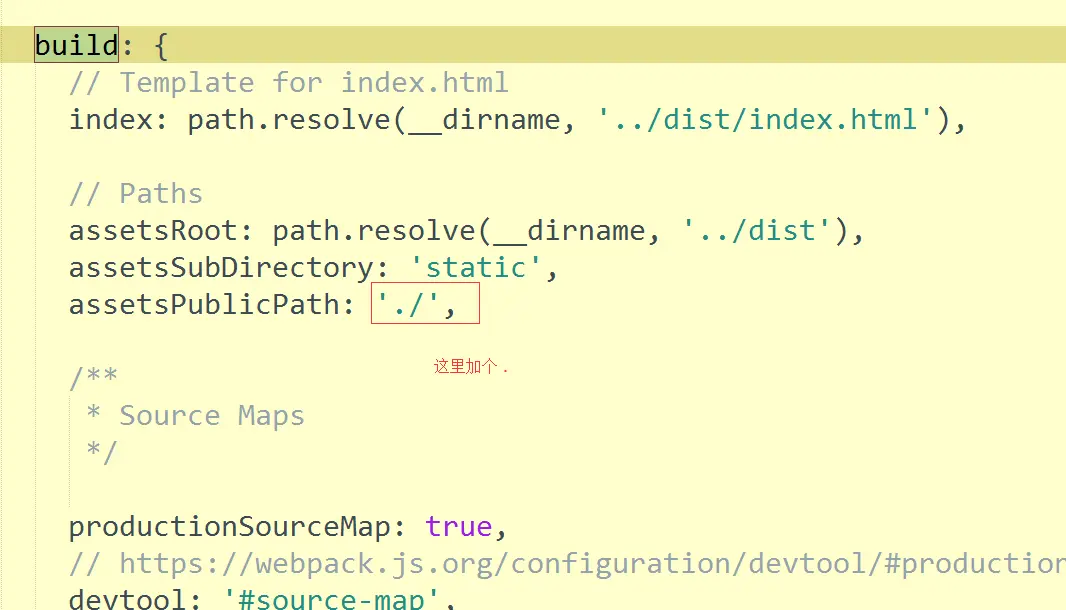The width and height of the screenshot is (1066, 610).
Task: Click the 'productionSourceMap:' property name
Action: coord(237,527)
